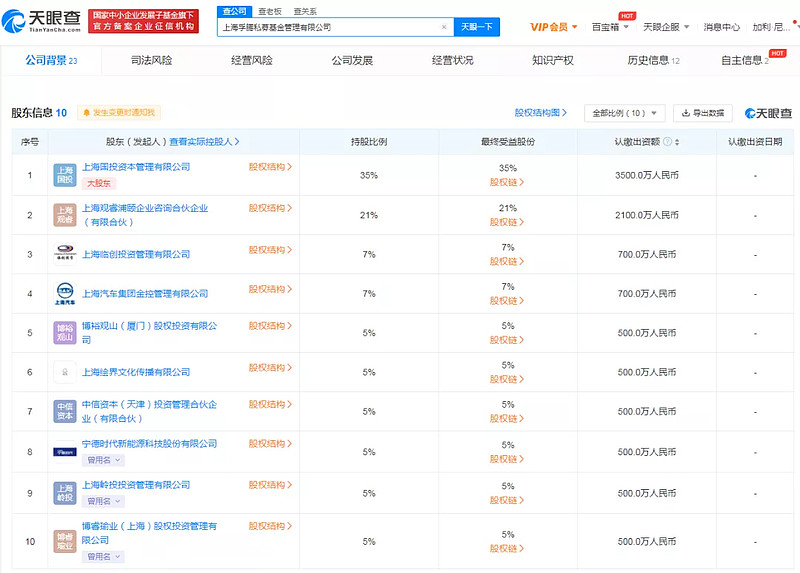Select the 自主信息 tab

click(x=744, y=60)
